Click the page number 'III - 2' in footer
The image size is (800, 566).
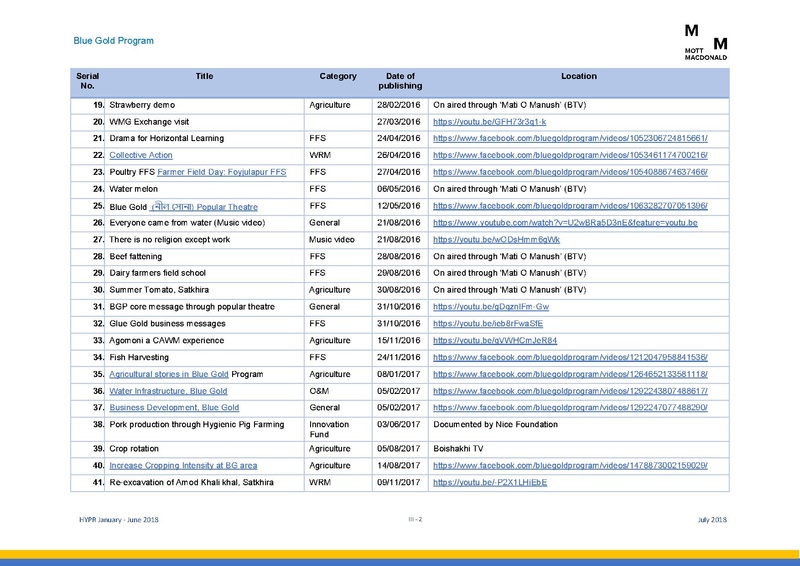pos(415,519)
